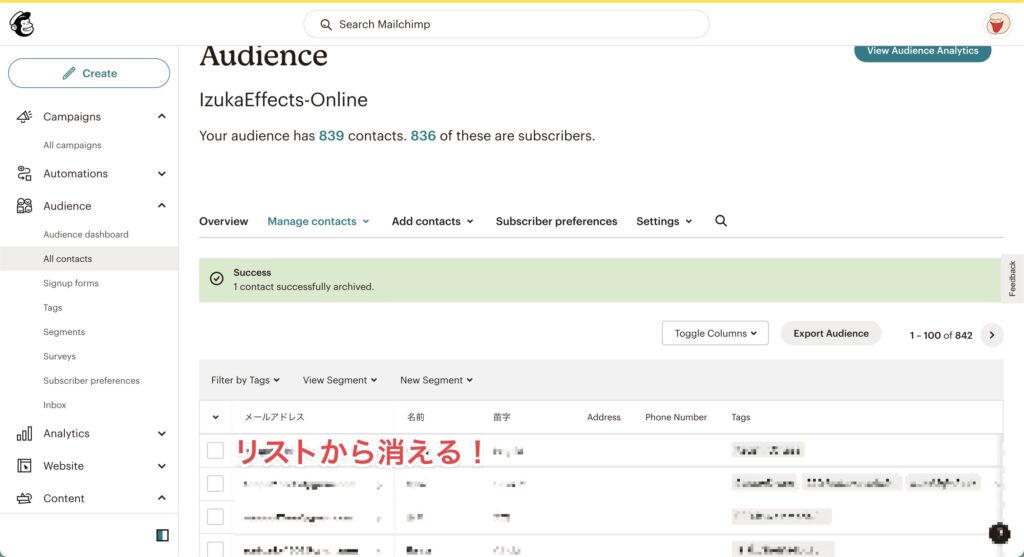Click the Tags column header in table
This screenshot has width=1024, height=557.
point(741,417)
